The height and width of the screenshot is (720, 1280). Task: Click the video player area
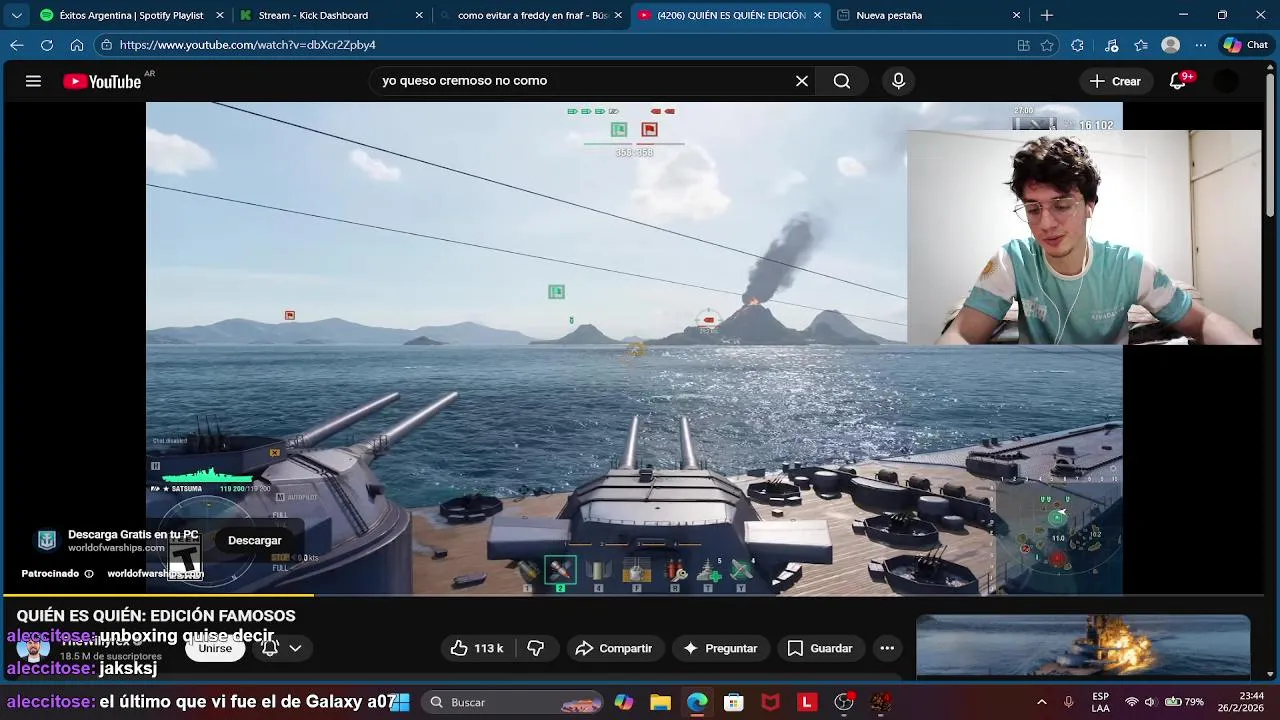tap(634, 348)
